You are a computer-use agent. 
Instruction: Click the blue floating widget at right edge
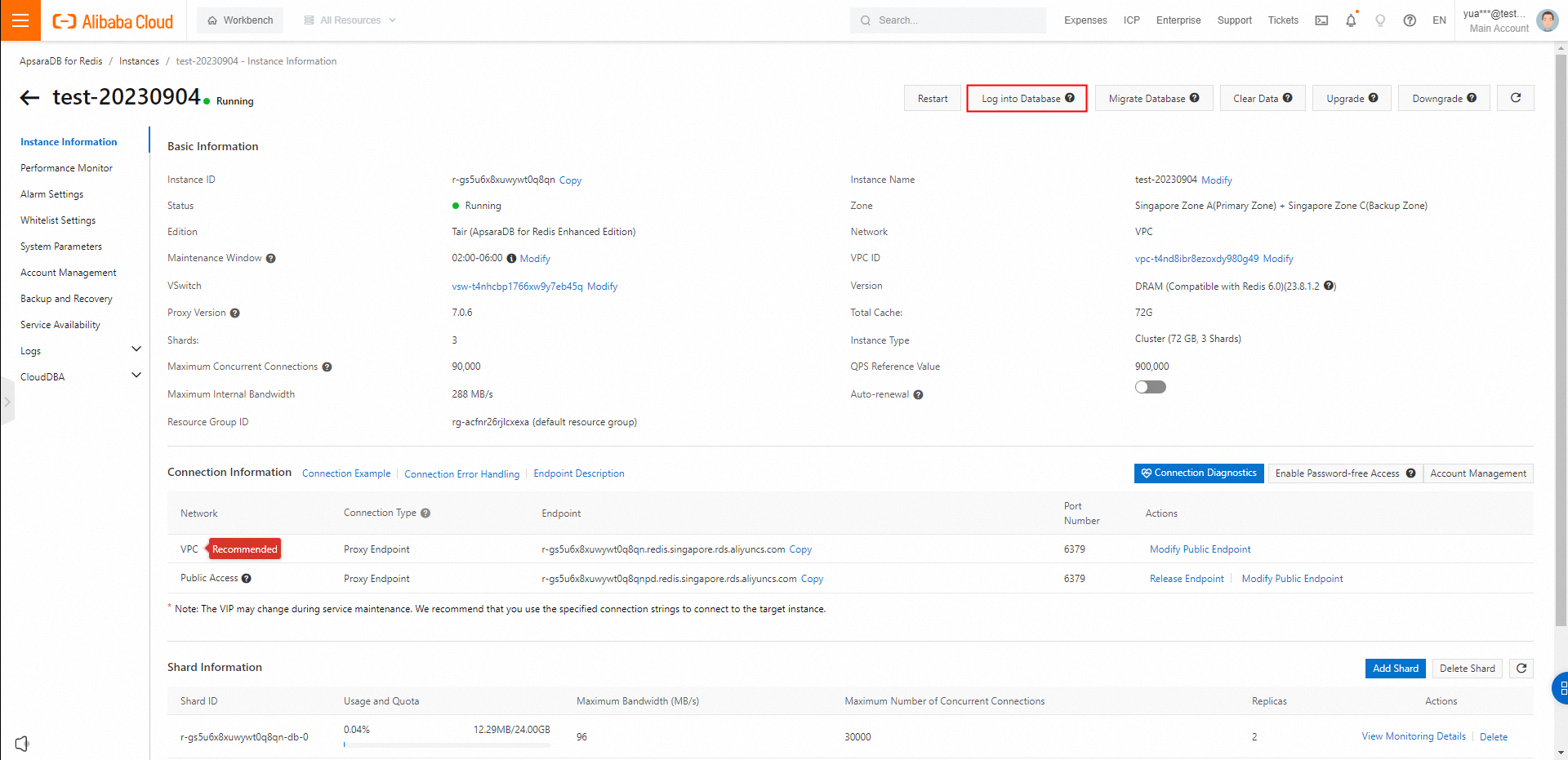click(1561, 688)
